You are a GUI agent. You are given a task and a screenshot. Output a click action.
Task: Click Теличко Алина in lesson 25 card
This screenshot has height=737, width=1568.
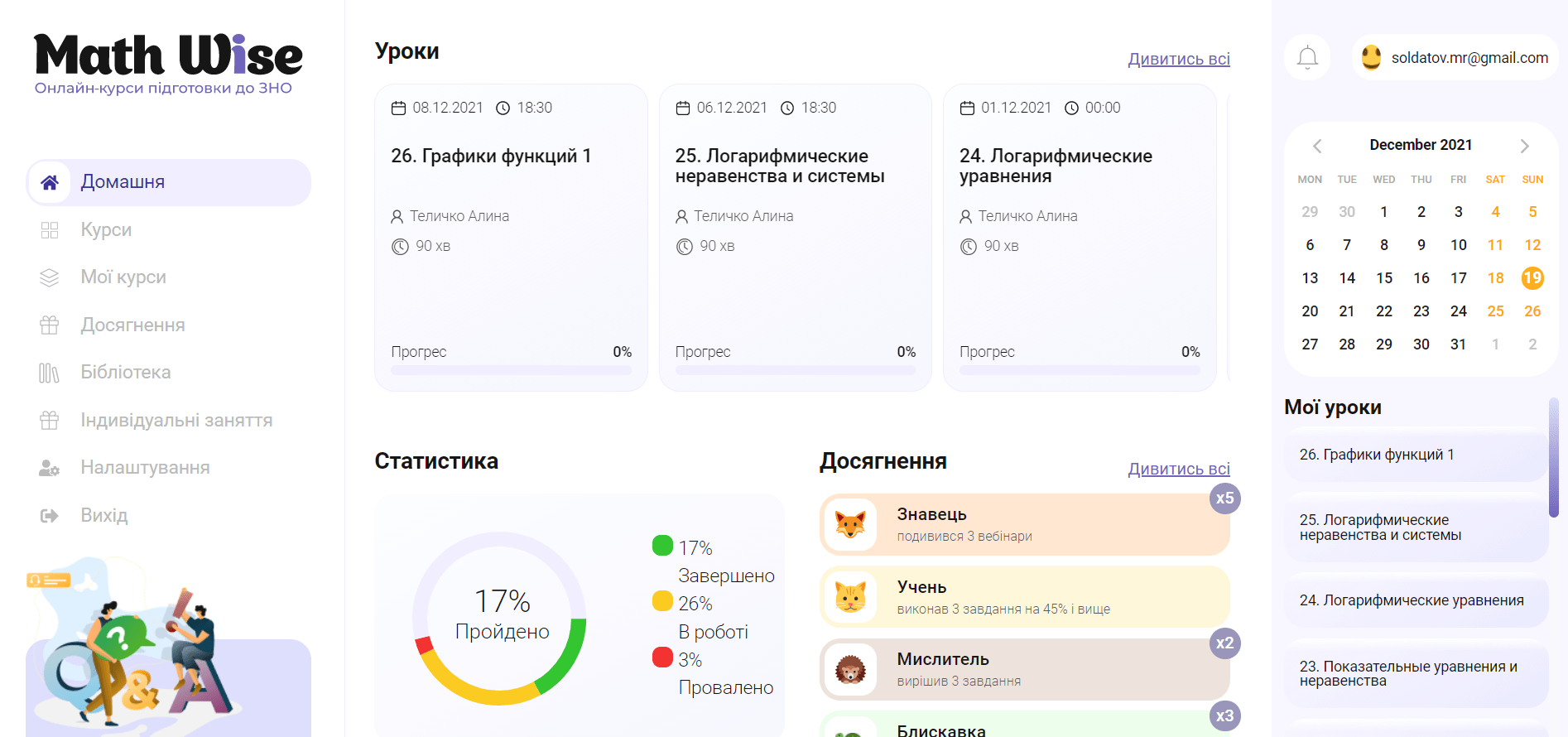point(743,216)
